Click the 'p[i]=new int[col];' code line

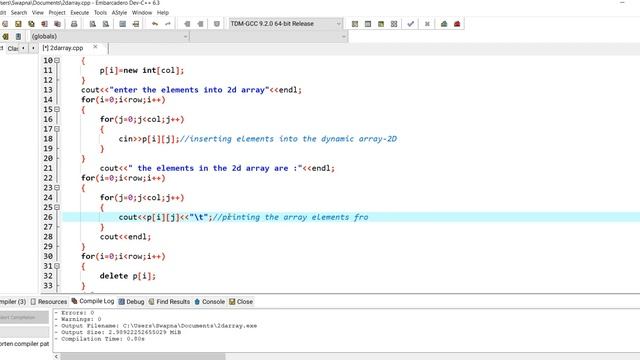click(x=142, y=70)
